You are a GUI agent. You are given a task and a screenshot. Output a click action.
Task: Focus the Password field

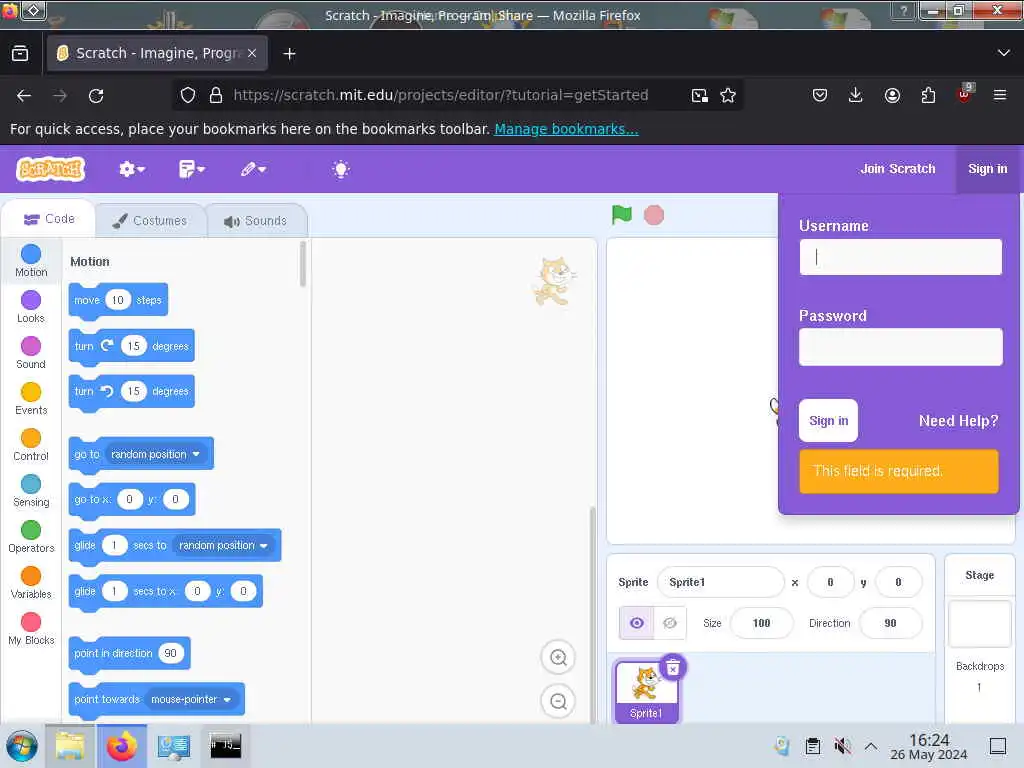pyautogui.click(x=901, y=347)
